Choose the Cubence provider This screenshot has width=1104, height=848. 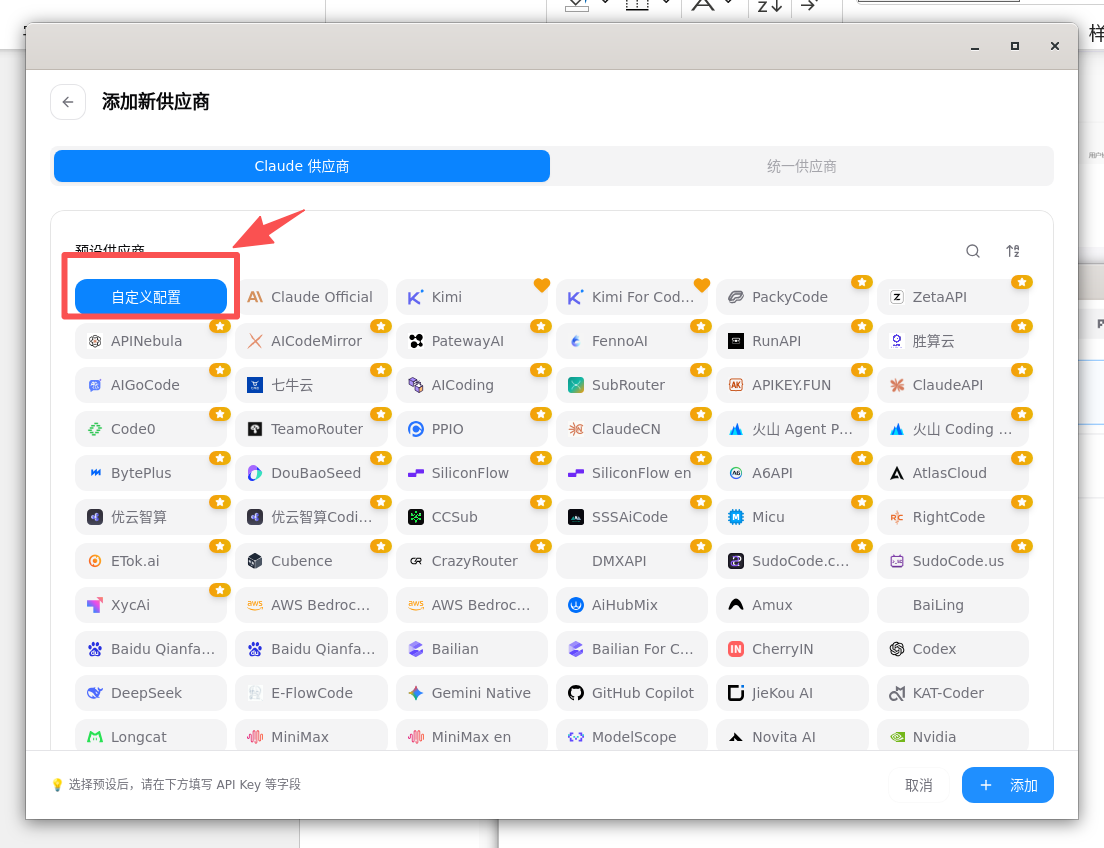point(311,561)
